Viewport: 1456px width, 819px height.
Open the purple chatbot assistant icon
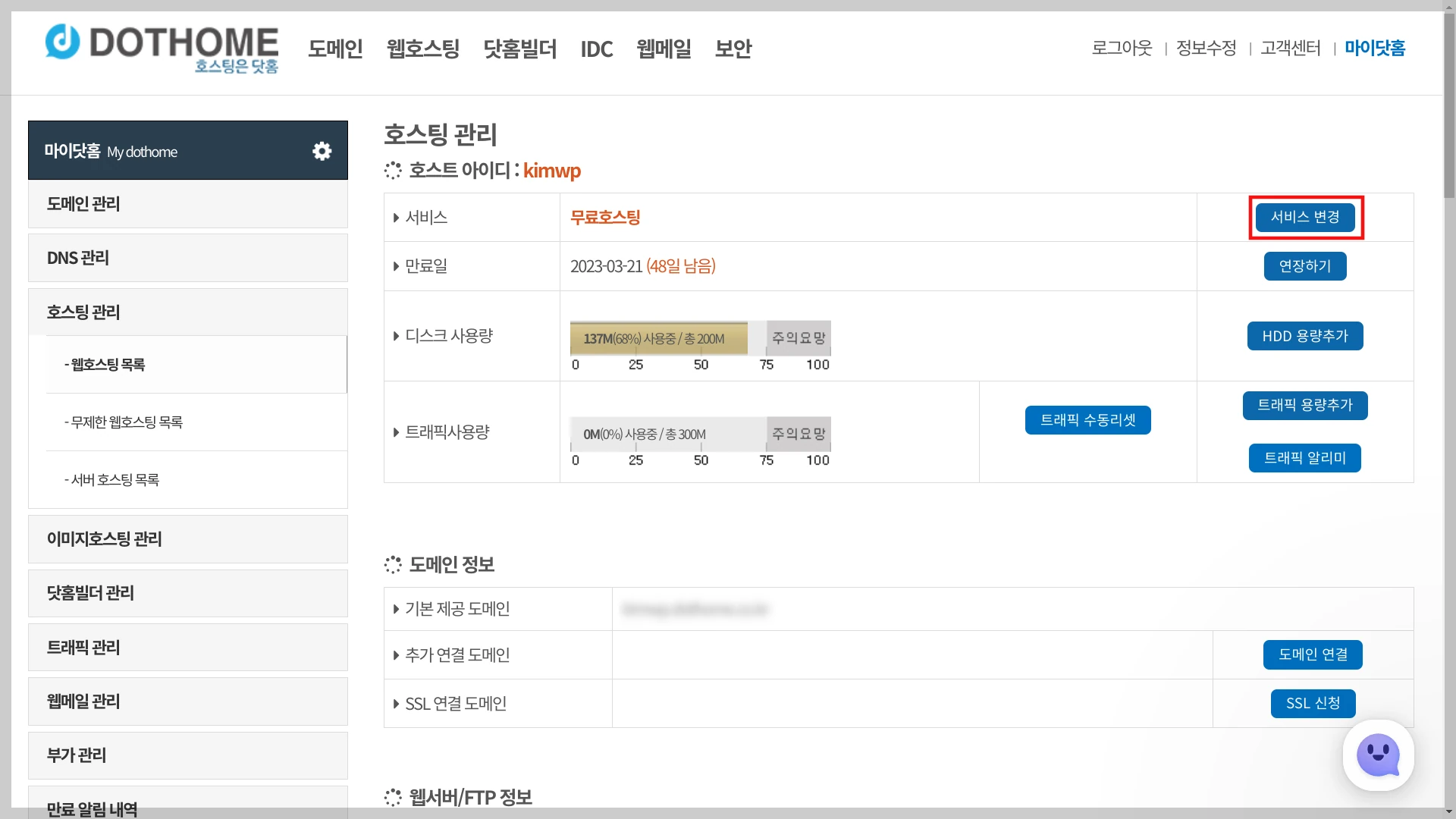[x=1378, y=755]
